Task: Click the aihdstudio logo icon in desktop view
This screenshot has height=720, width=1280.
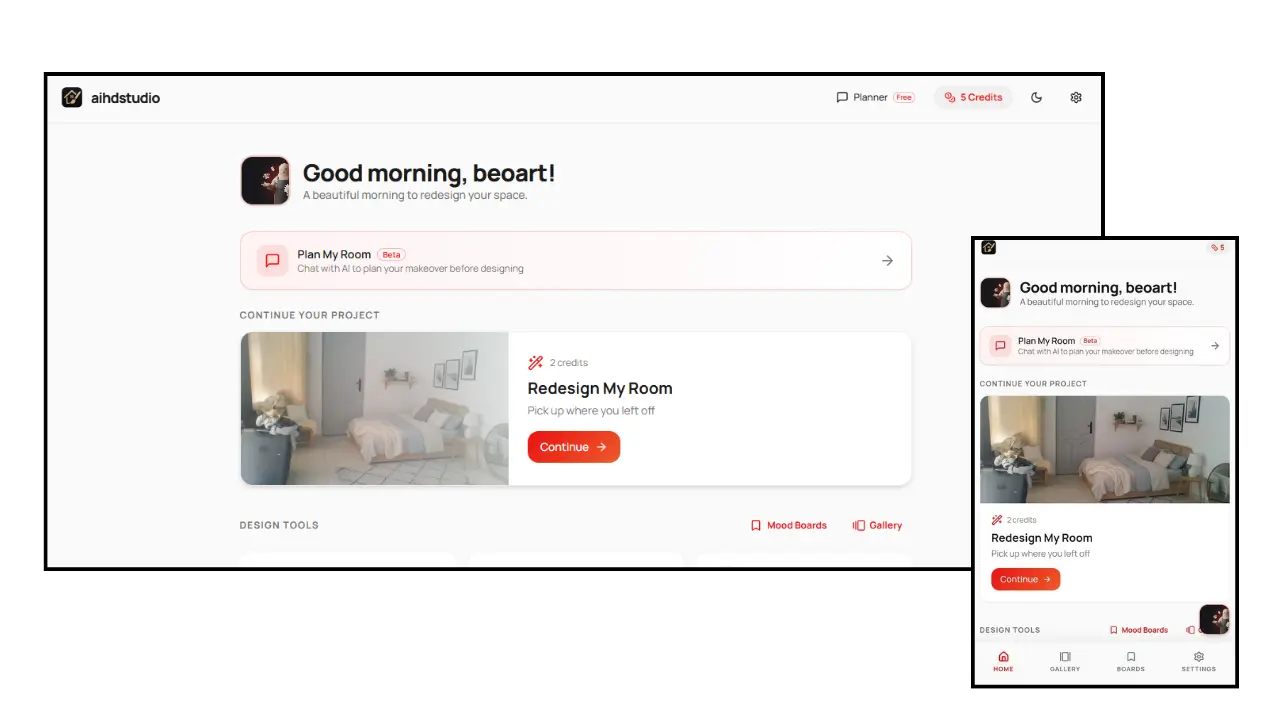Action: [x=71, y=97]
